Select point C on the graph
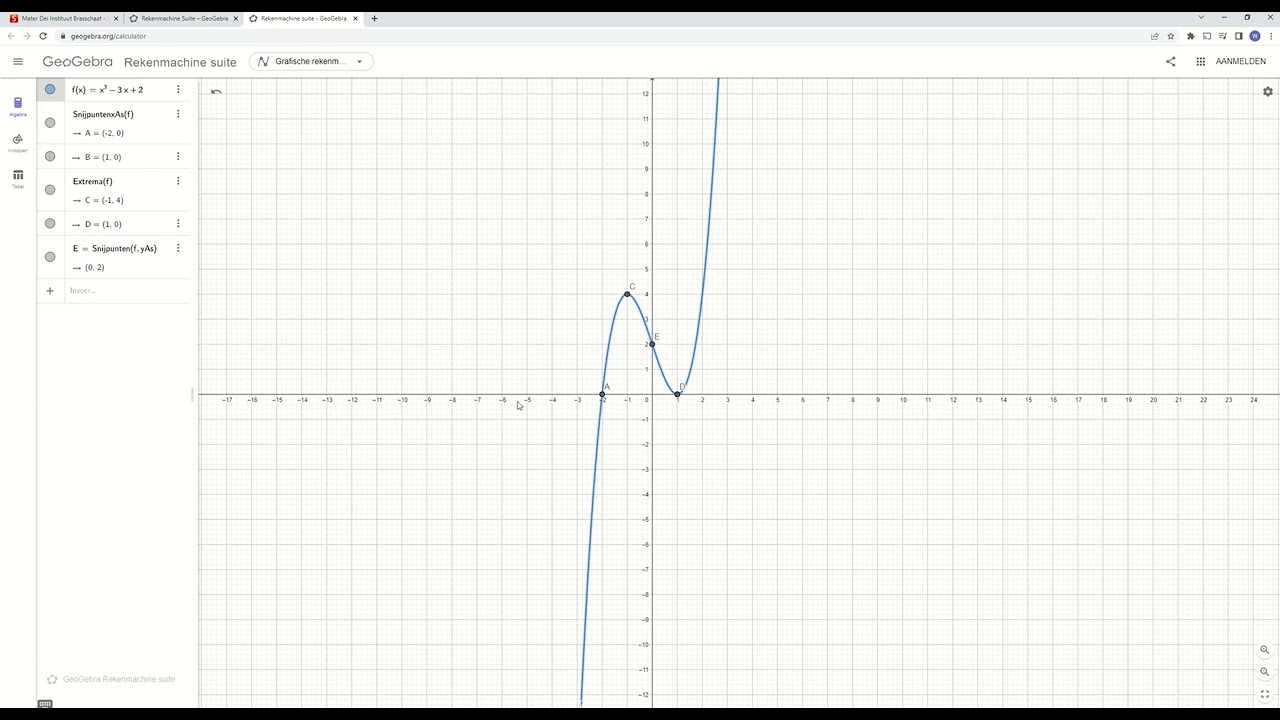The width and height of the screenshot is (1280, 720). [627, 294]
